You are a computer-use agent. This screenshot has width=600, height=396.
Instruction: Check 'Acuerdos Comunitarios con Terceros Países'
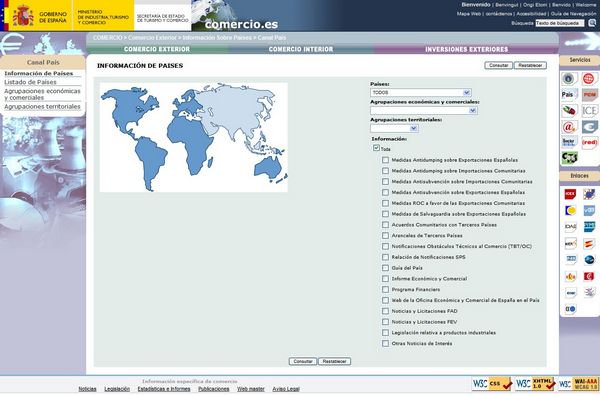[x=385, y=225]
